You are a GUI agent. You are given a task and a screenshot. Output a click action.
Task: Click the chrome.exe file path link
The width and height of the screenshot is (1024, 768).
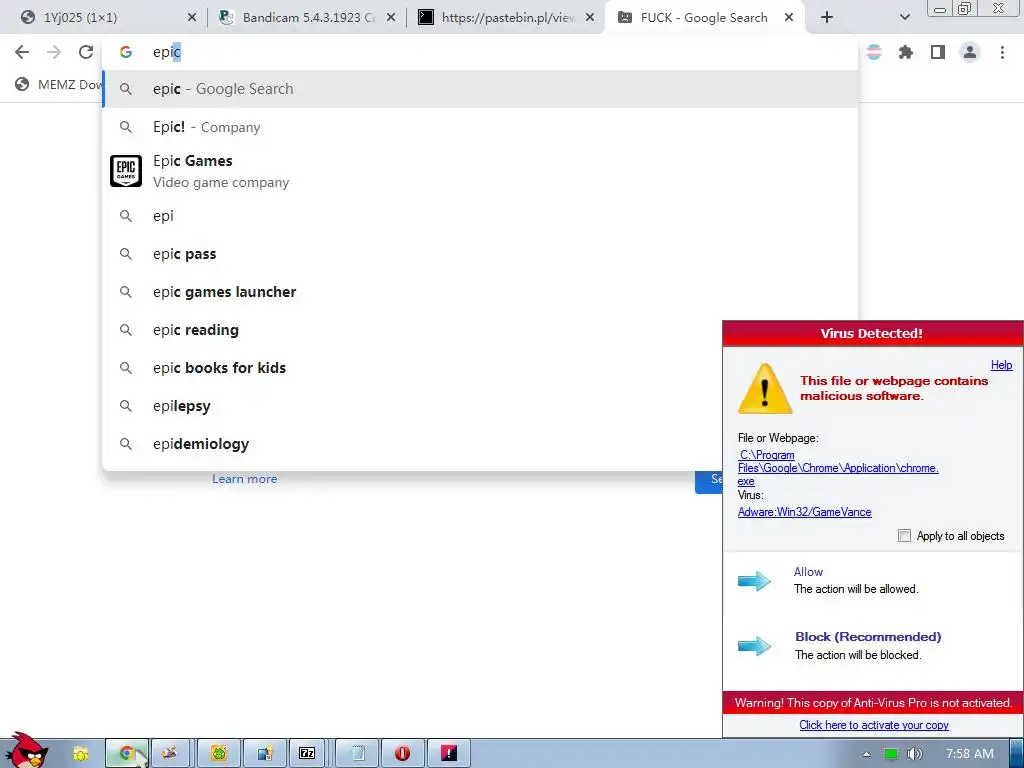[838, 468]
